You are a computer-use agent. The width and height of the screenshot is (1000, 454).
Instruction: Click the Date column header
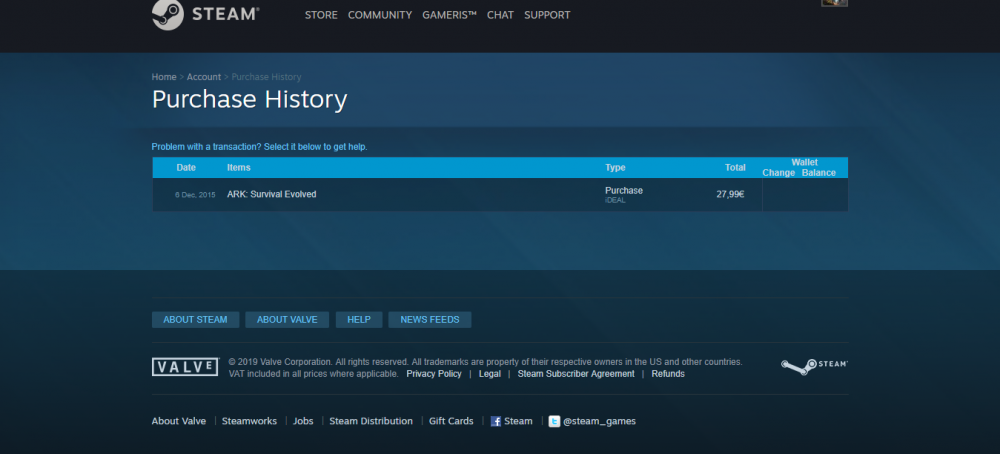point(186,168)
